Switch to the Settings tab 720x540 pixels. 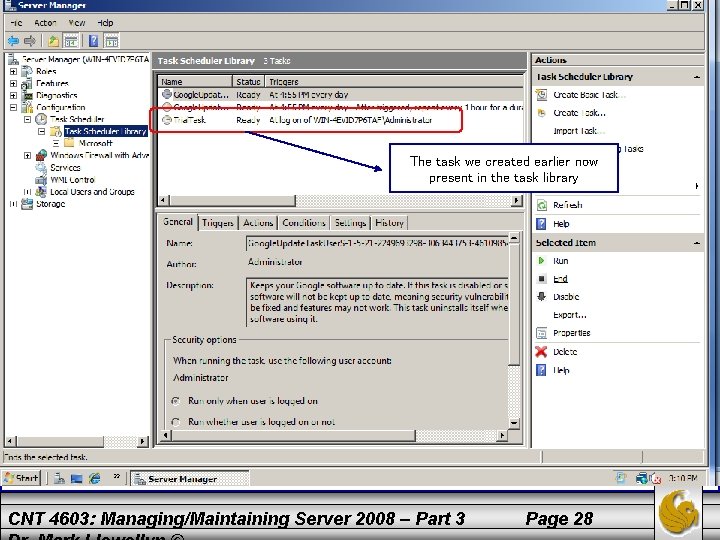coord(350,223)
